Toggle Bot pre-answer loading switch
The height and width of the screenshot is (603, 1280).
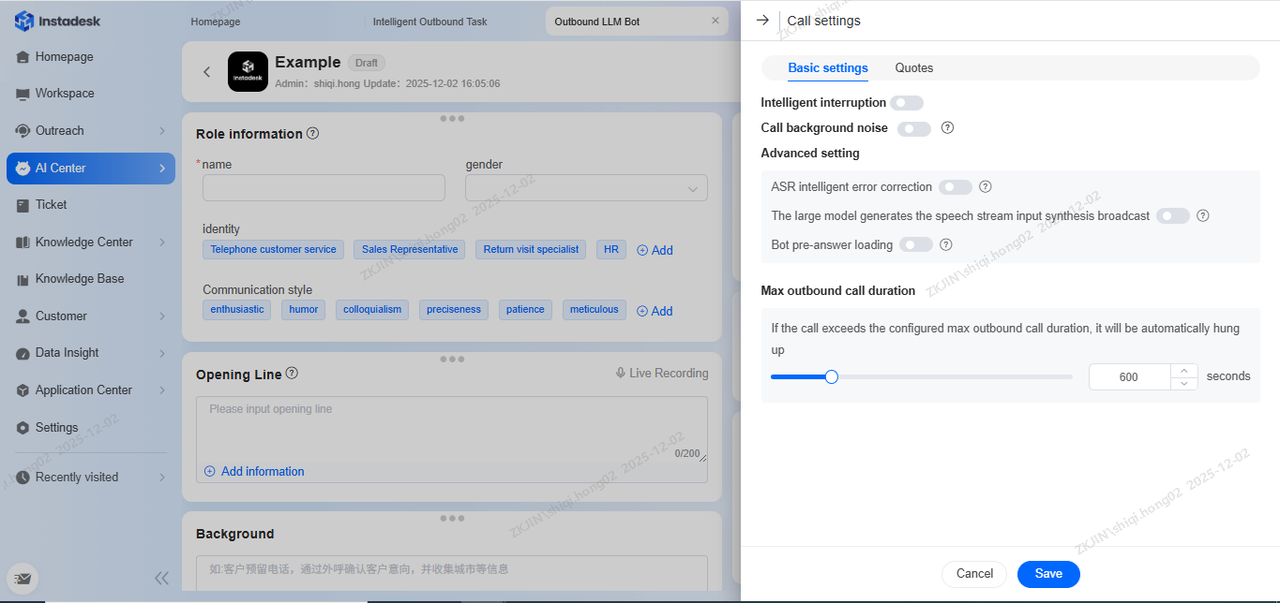pos(915,245)
